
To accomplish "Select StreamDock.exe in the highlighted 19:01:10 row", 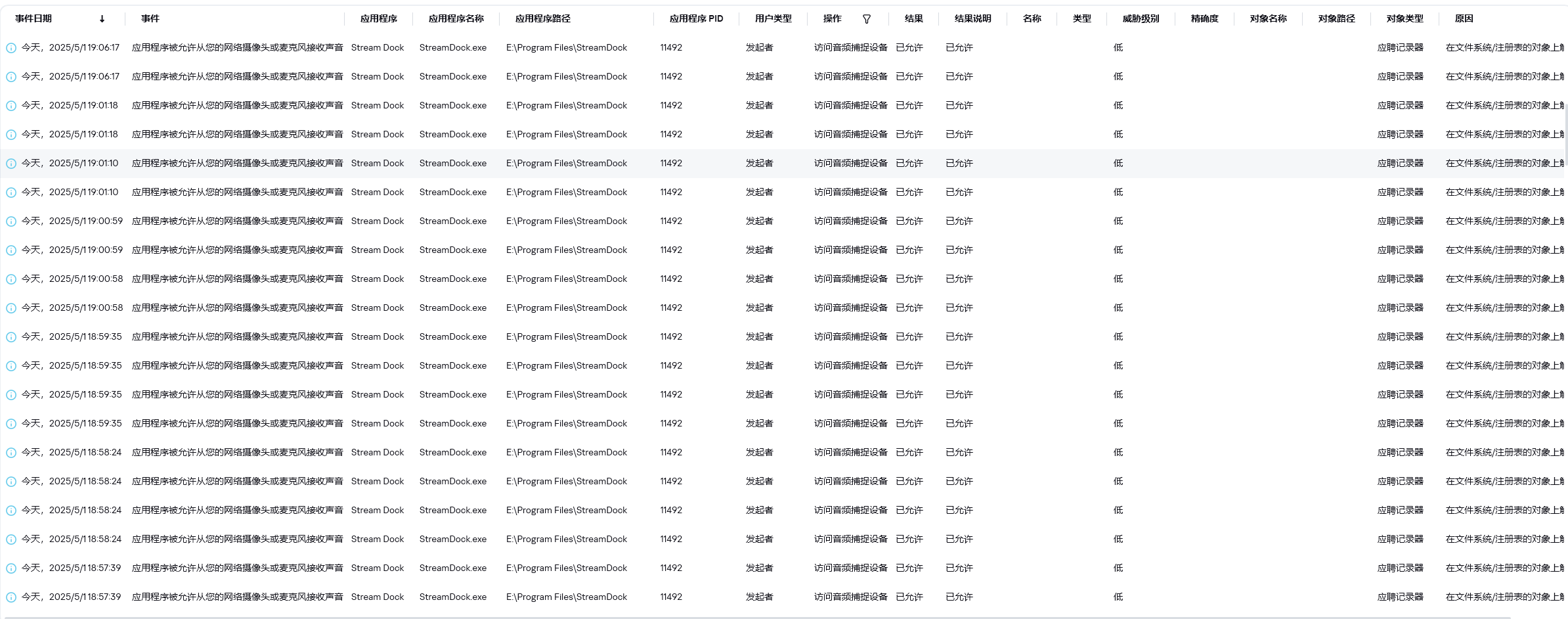I will tap(453, 164).
